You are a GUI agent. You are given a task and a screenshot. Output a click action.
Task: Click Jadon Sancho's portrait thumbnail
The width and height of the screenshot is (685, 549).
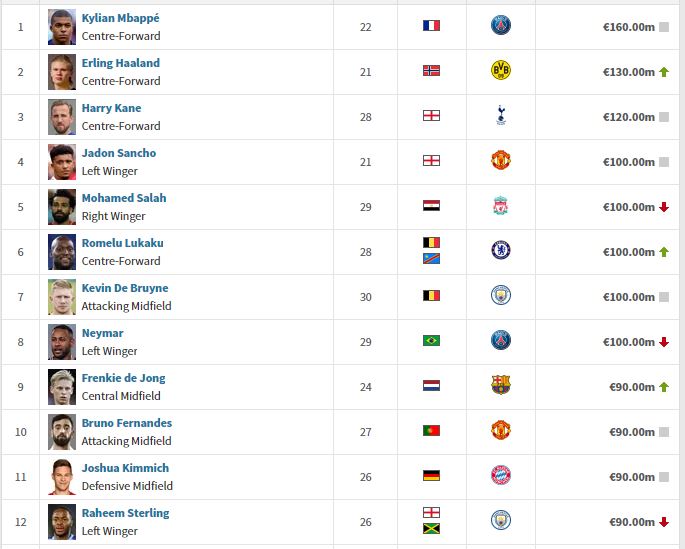pyautogui.click(x=62, y=162)
